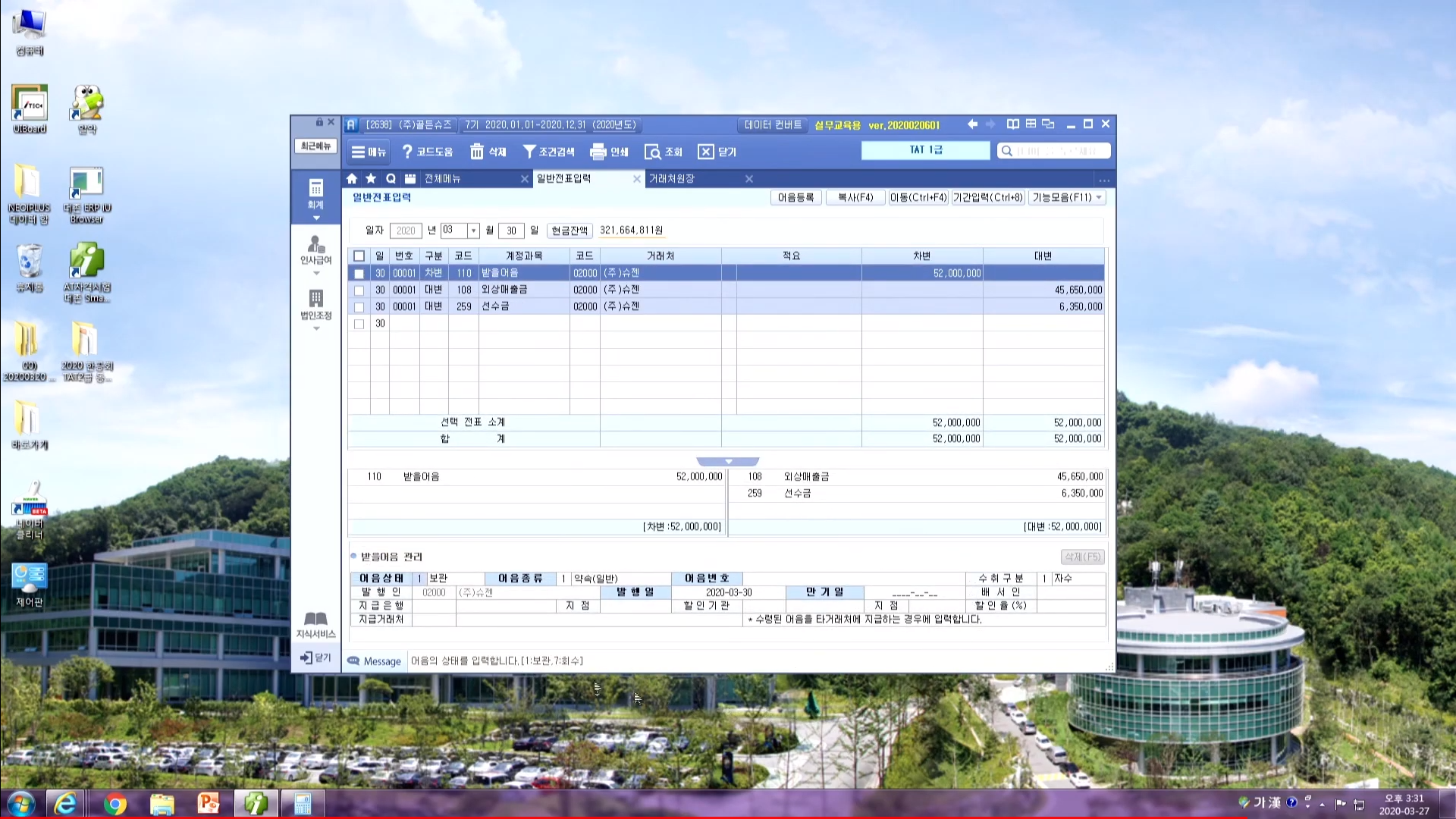Screen dimensions: 1456x819
Task: Click the 인쇄 printer icon
Action: 598,152
